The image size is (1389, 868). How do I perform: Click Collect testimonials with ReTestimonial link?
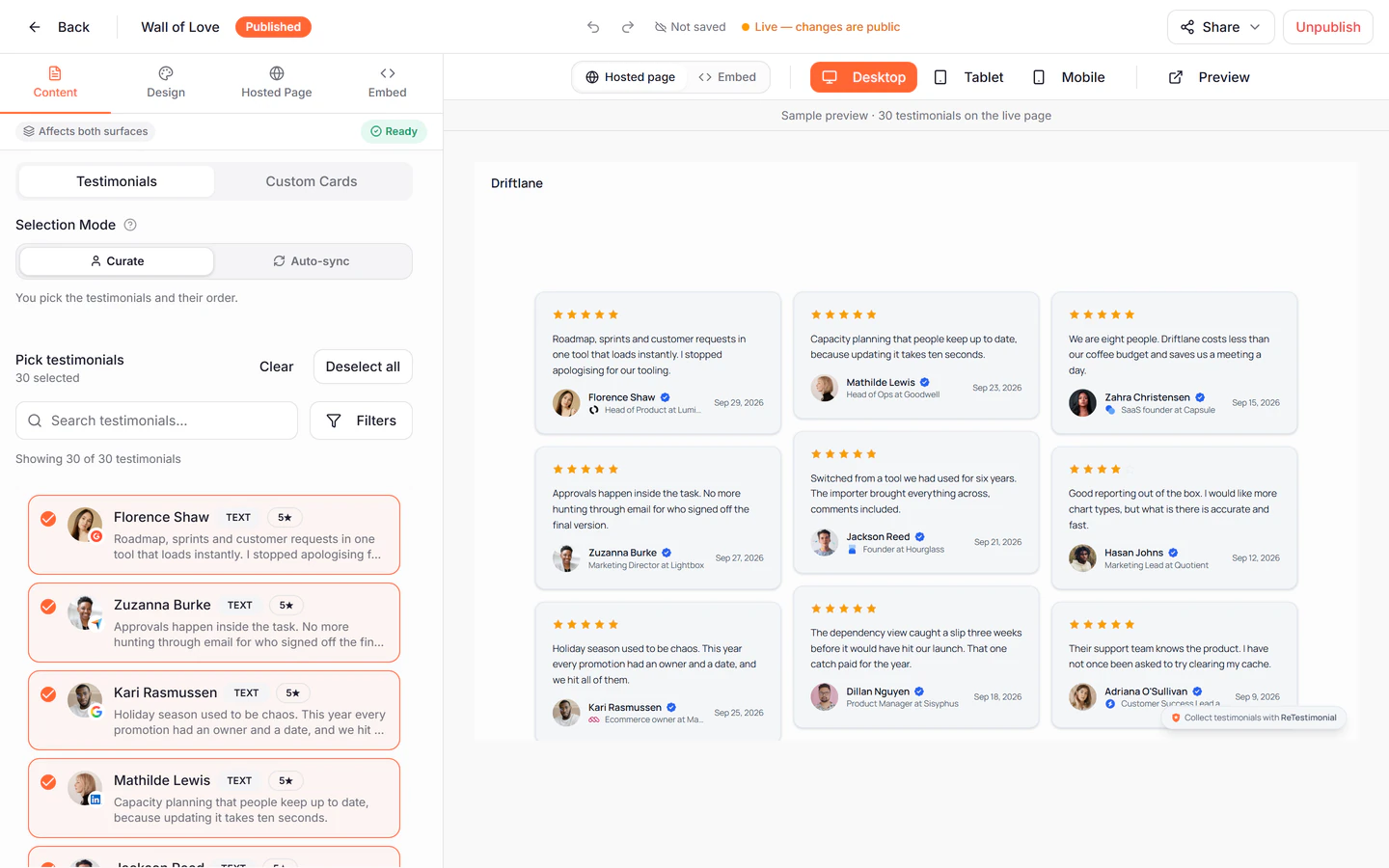coord(1254,718)
